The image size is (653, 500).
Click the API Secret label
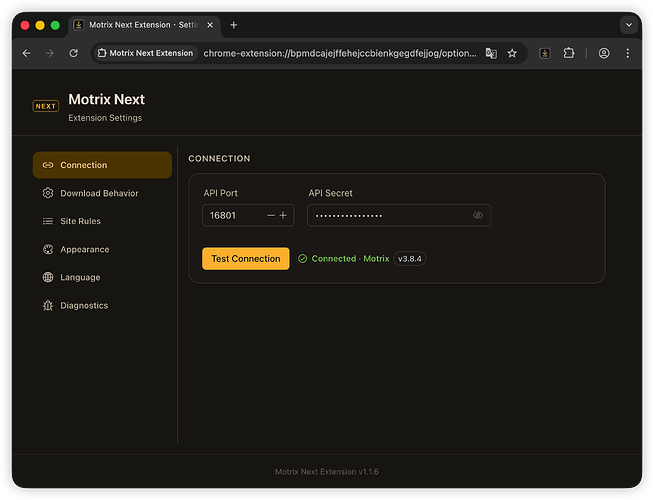(x=330, y=193)
